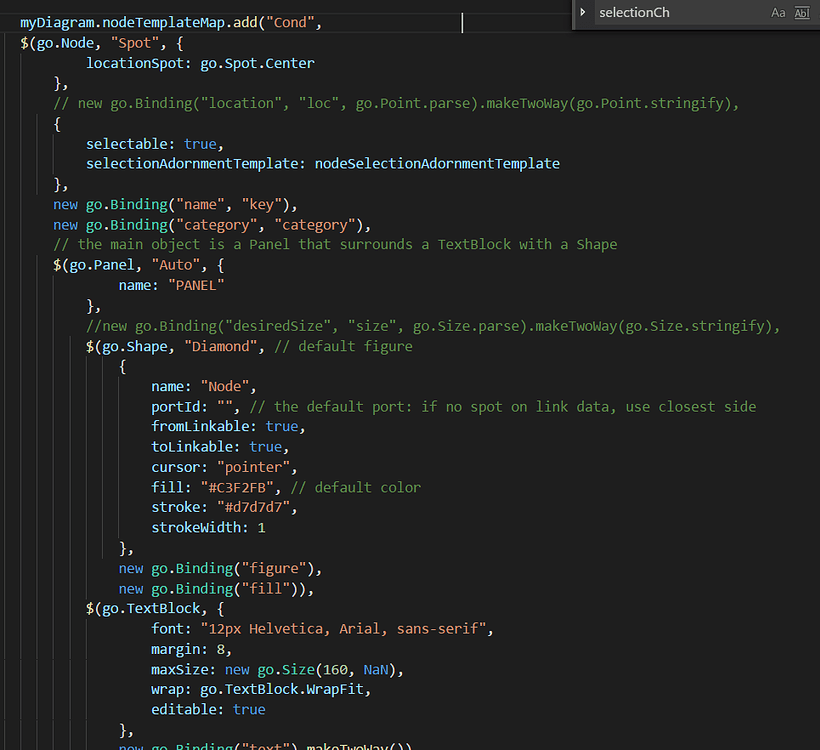
Task: Toggle the match case Aa icon
Action: pyautogui.click(x=777, y=13)
